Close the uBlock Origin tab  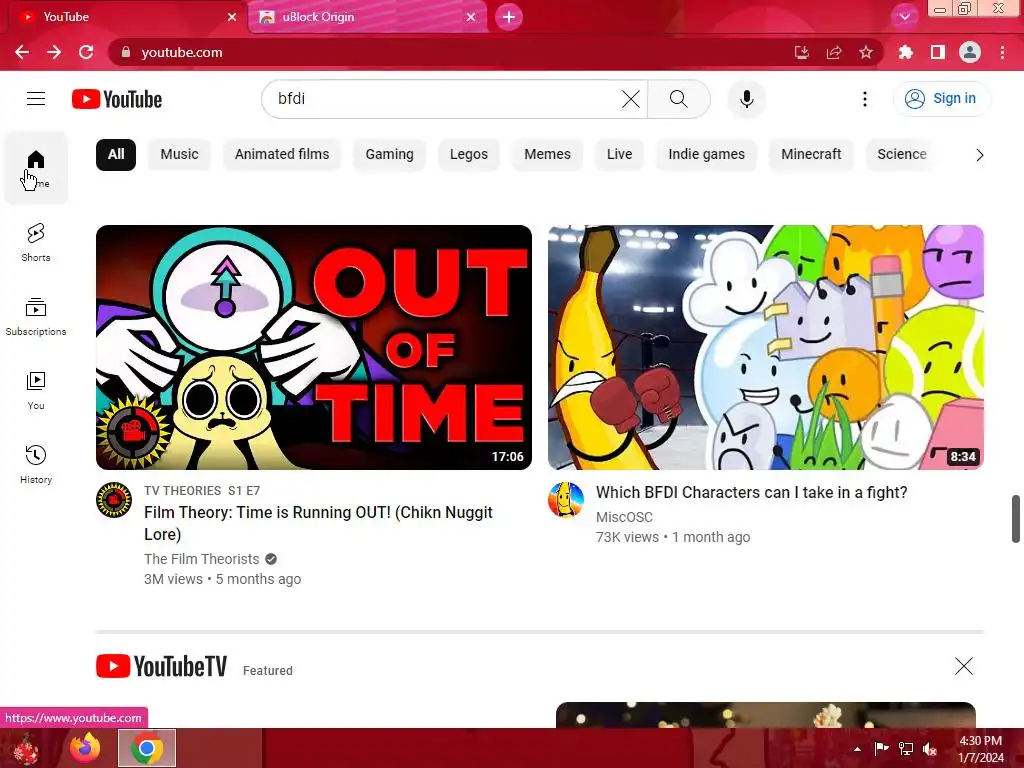tap(471, 17)
